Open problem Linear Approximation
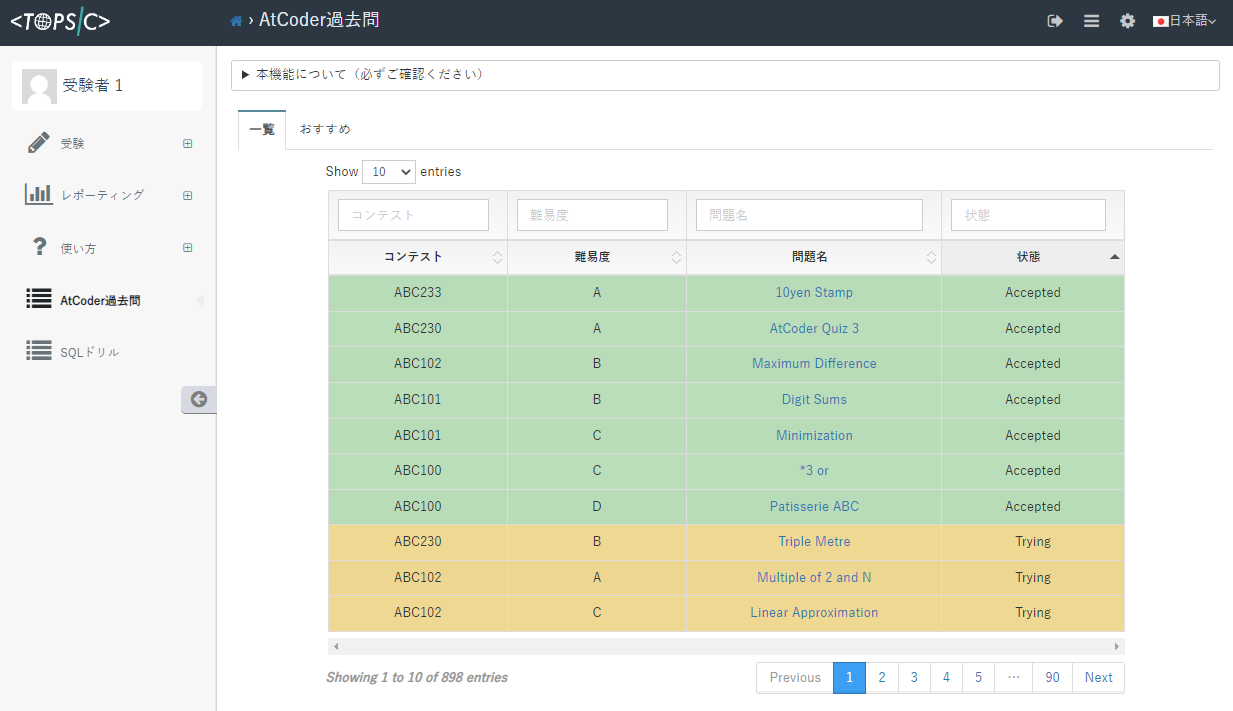1233x711 pixels. point(814,612)
